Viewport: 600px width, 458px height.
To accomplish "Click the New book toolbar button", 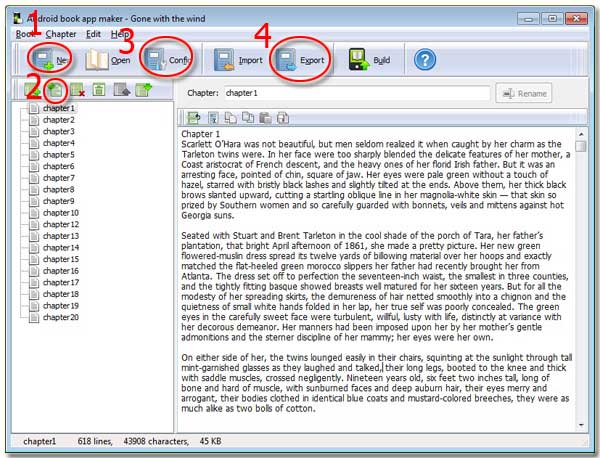I will tap(49, 60).
